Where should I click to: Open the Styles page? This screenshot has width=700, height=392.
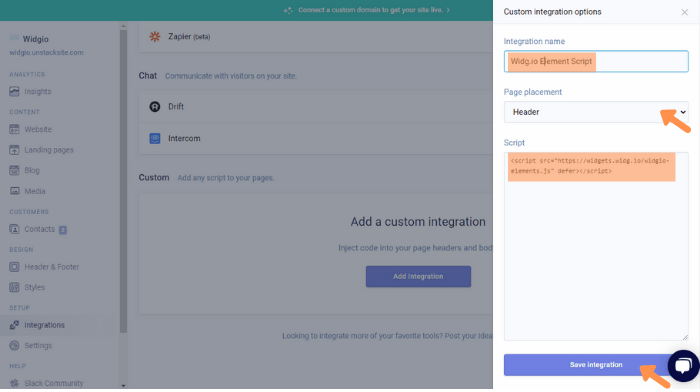[x=35, y=288]
